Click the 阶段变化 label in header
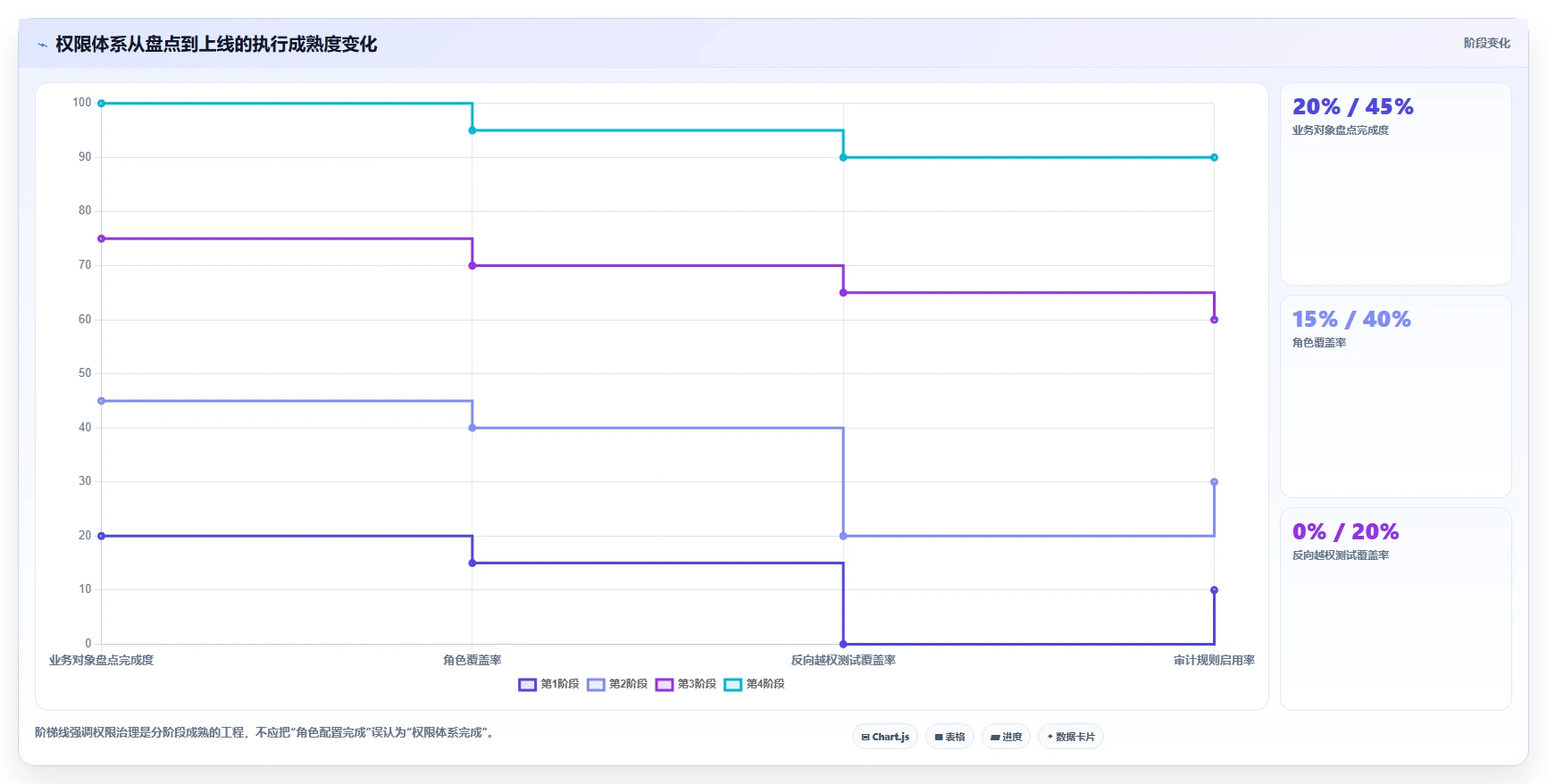This screenshot has width=1547, height=784. (1486, 43)
